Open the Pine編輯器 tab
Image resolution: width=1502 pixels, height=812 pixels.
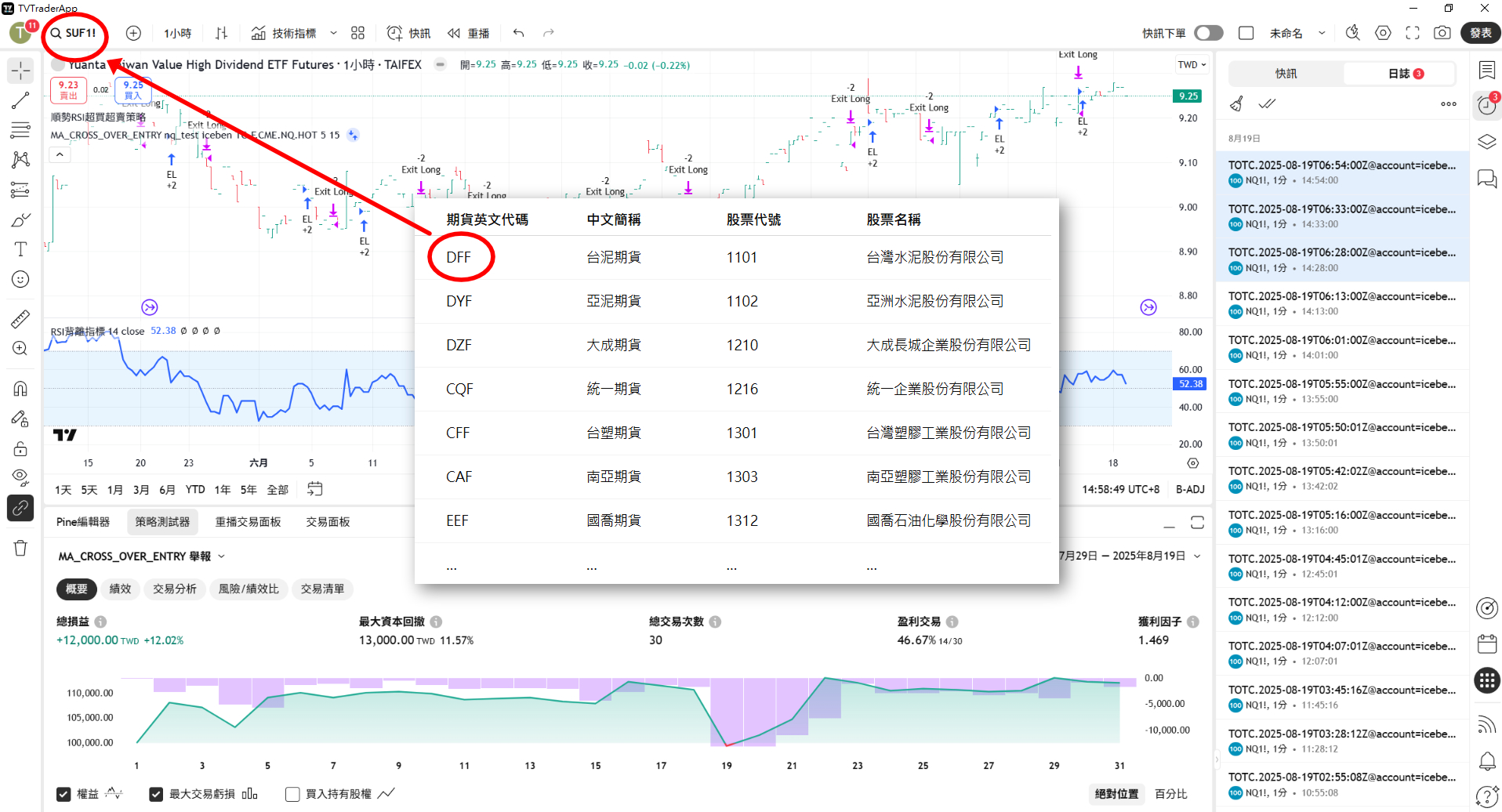pos(83,522)
